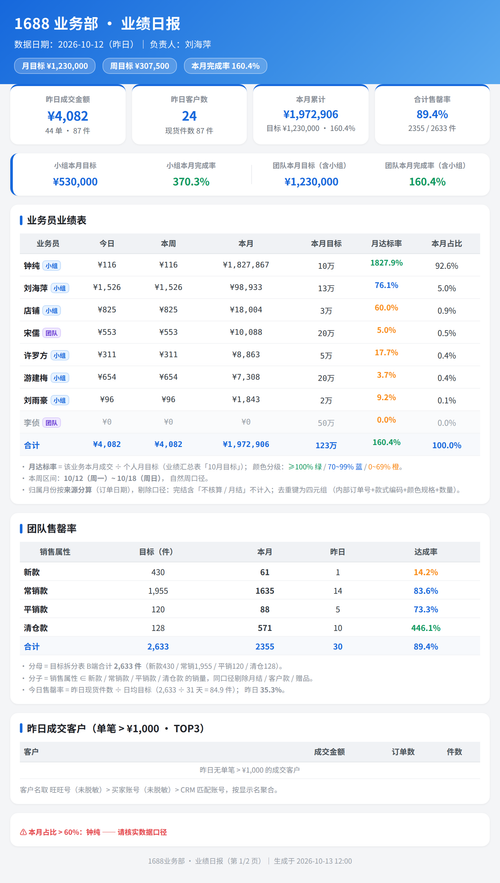Image resolution: width=500 pixels, height=883 pixels.
Task: Select the 本月累计 ¥1,972,906 card
Action: click(x=311, y=114)
